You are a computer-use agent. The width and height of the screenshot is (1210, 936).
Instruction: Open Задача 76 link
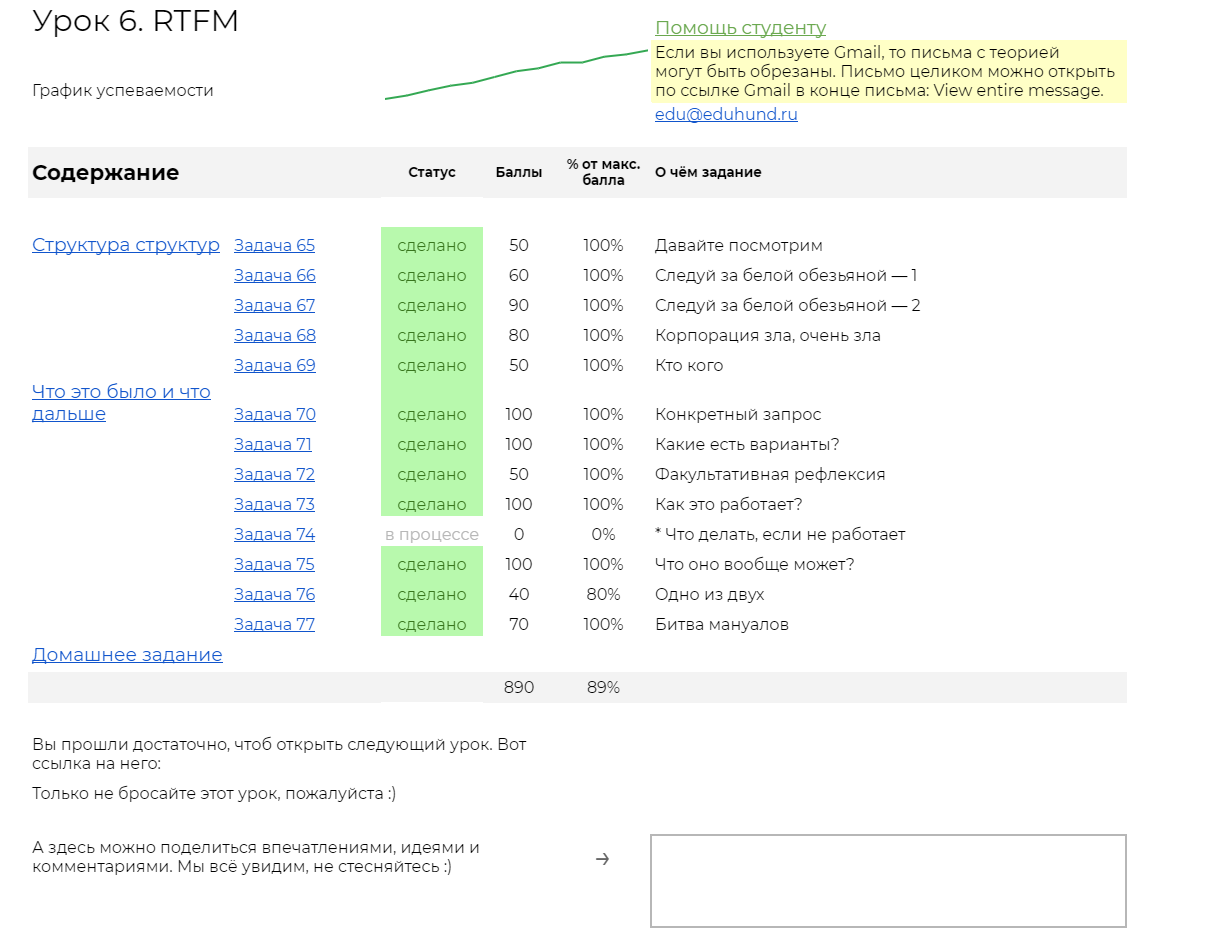click(x=274, y=594)
